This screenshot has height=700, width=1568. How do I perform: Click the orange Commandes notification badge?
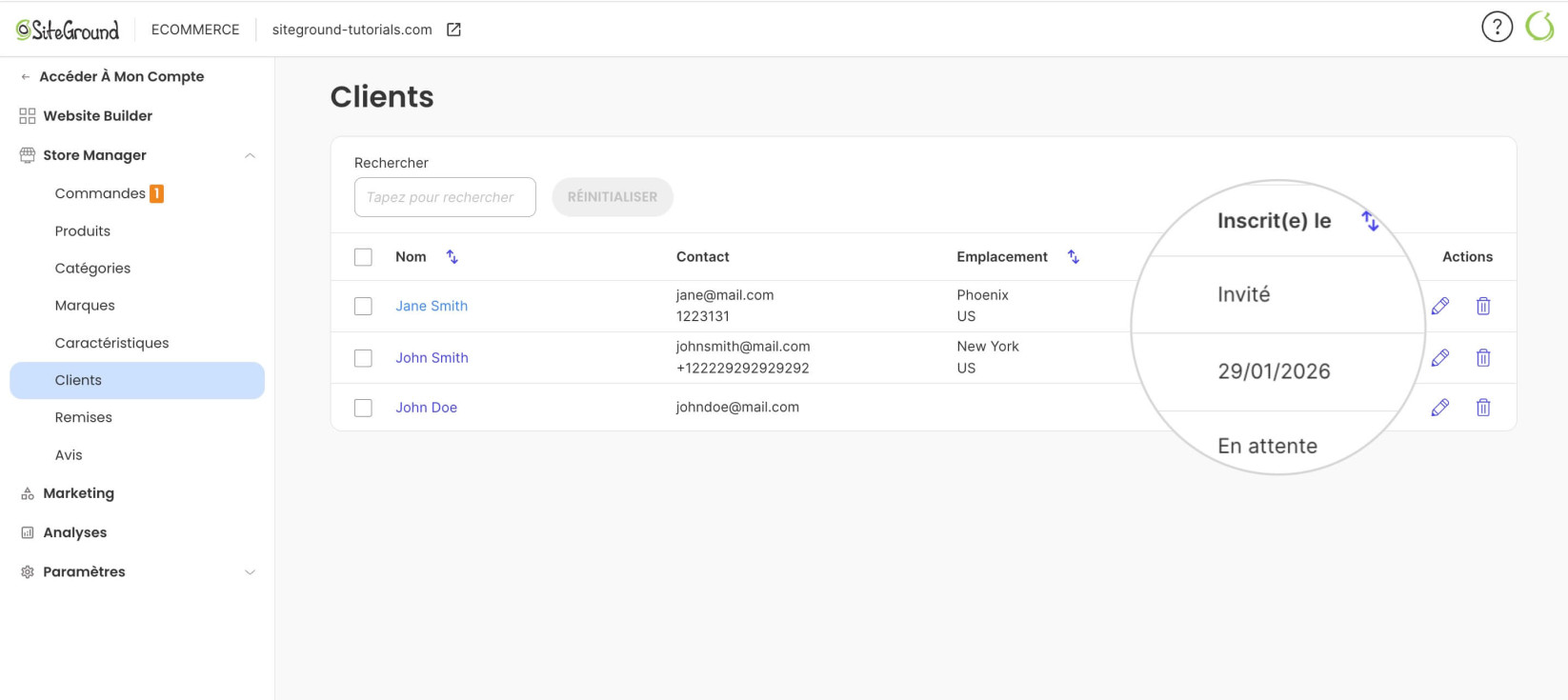click(157, 193)
